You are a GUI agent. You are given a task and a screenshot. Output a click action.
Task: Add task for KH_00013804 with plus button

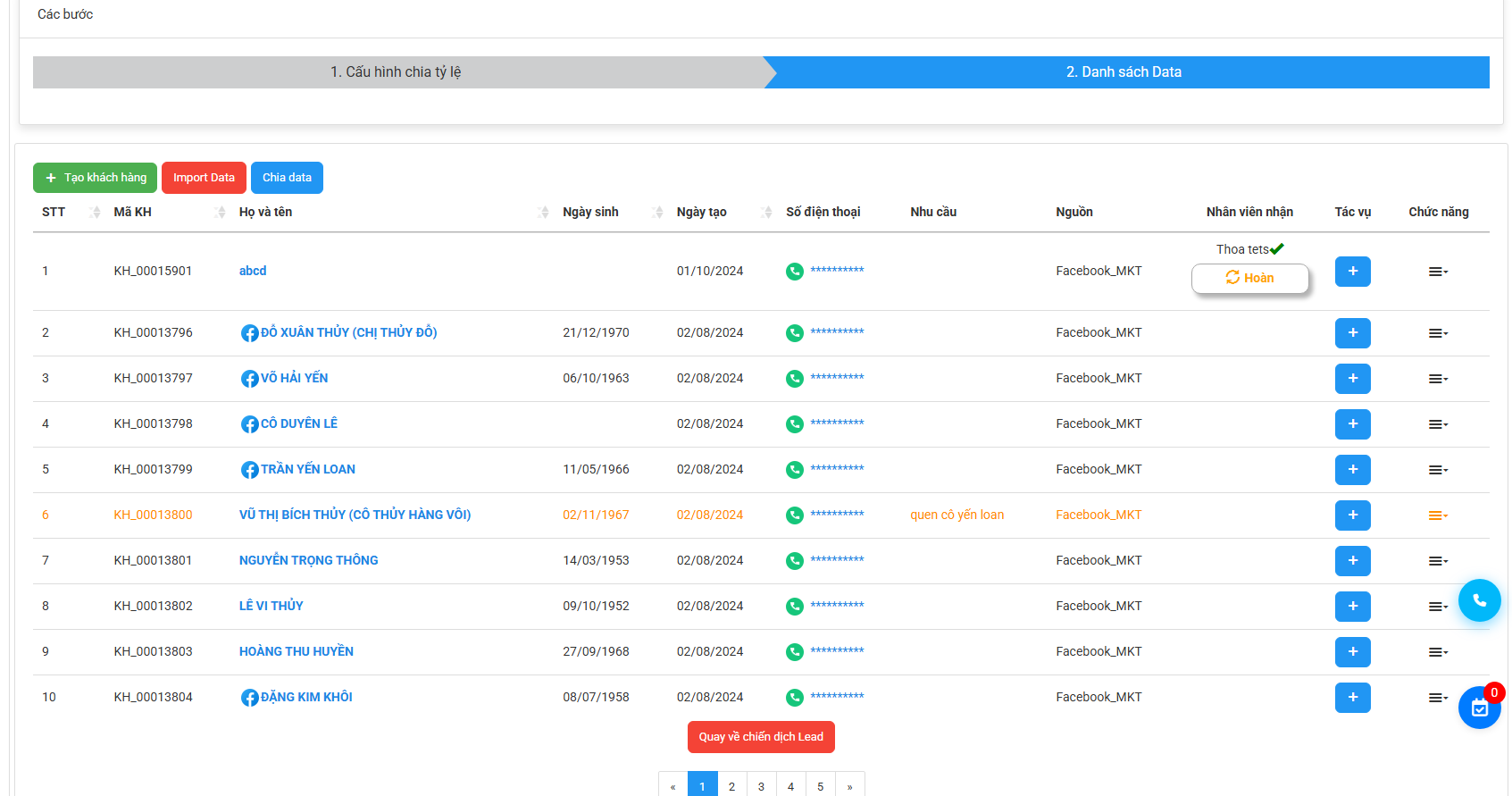[x=1352, y=698]
